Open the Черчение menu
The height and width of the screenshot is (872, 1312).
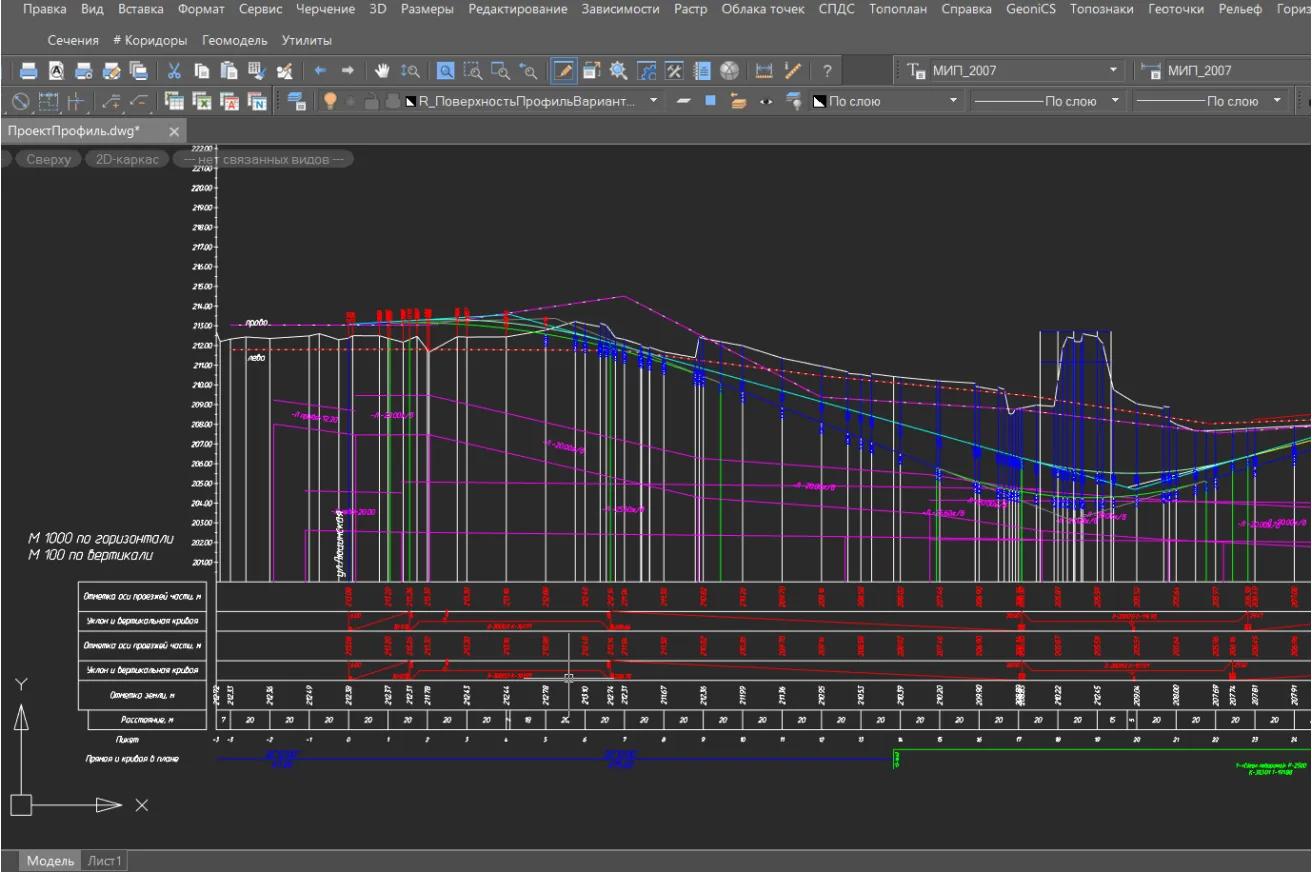tap(326, 9)
